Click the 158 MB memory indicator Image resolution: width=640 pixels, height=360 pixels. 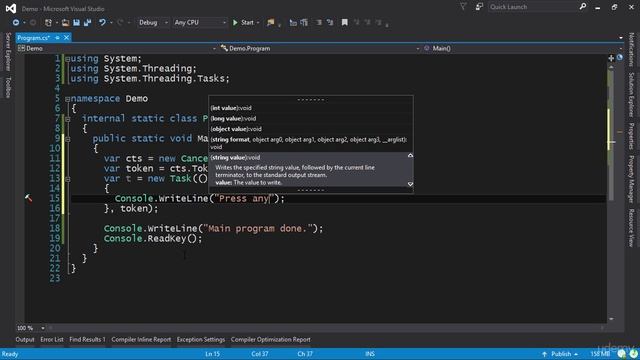600,354
